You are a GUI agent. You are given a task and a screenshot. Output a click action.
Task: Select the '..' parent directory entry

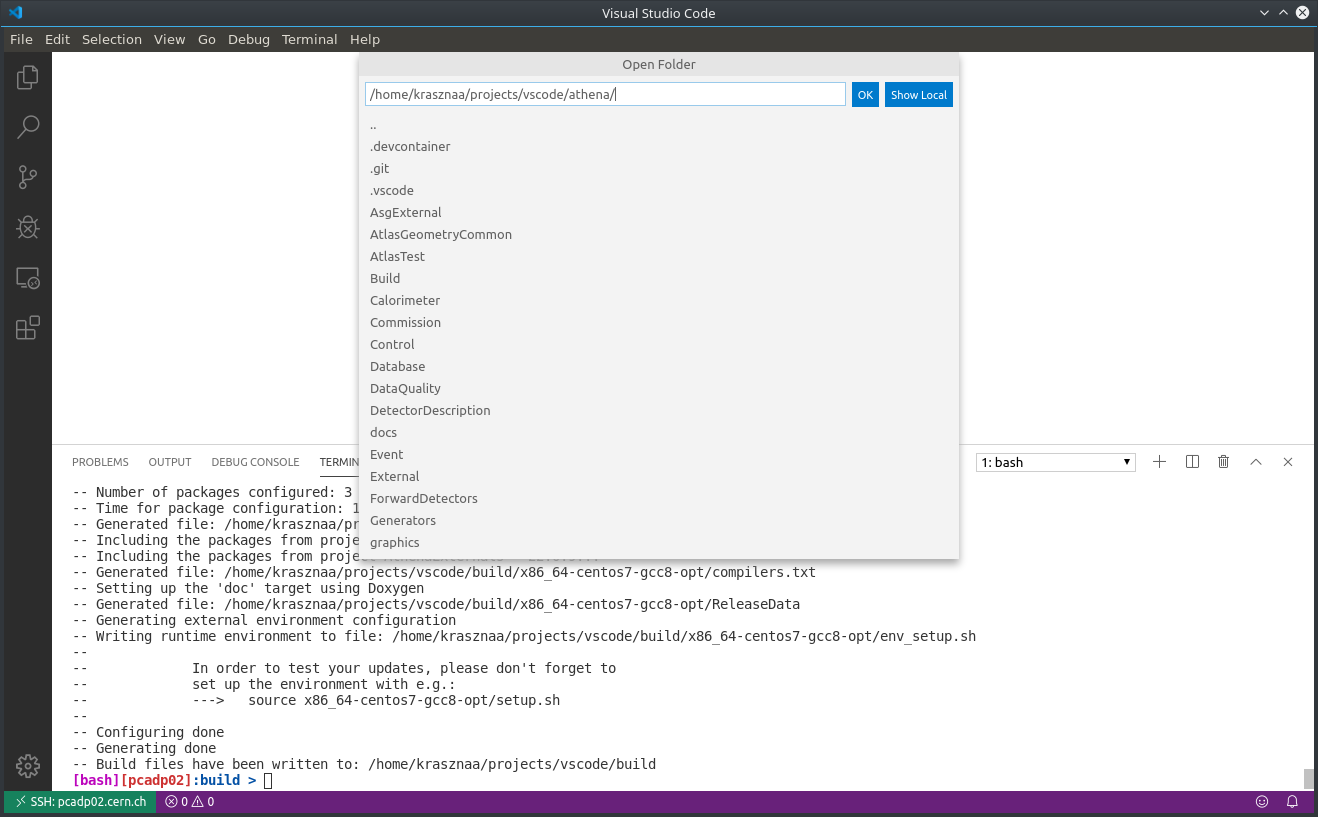point(659,125)
